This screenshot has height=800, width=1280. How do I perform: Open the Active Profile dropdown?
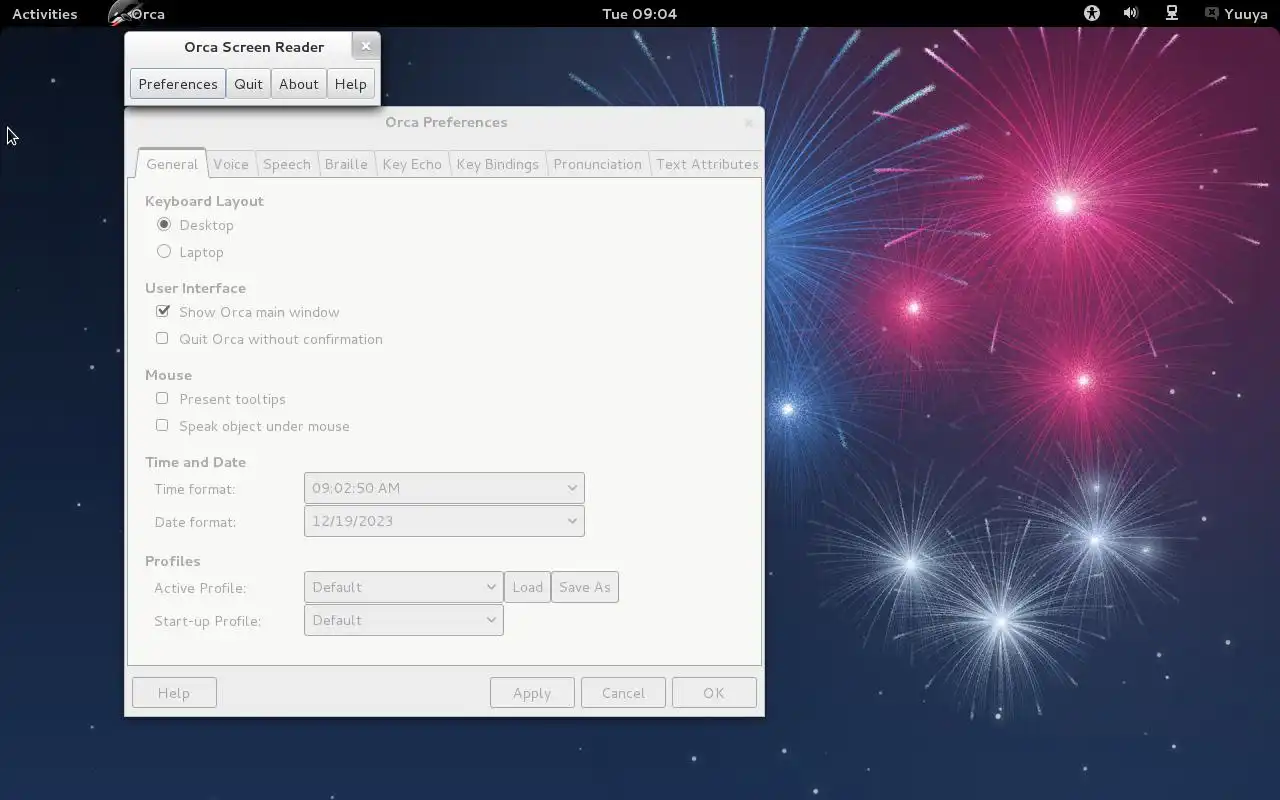tap(403, 587)
